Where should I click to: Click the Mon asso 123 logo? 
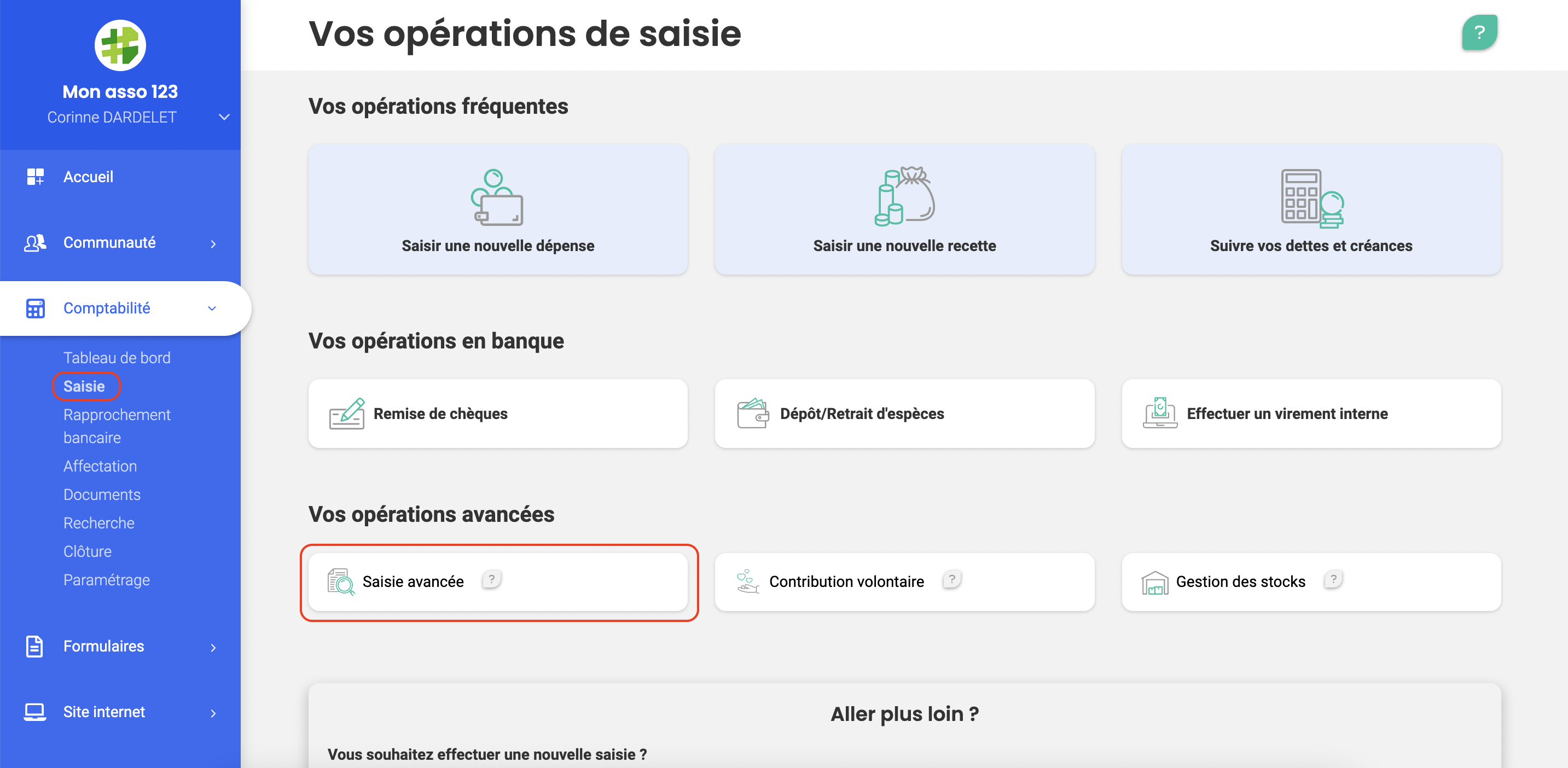click(120, 45)
